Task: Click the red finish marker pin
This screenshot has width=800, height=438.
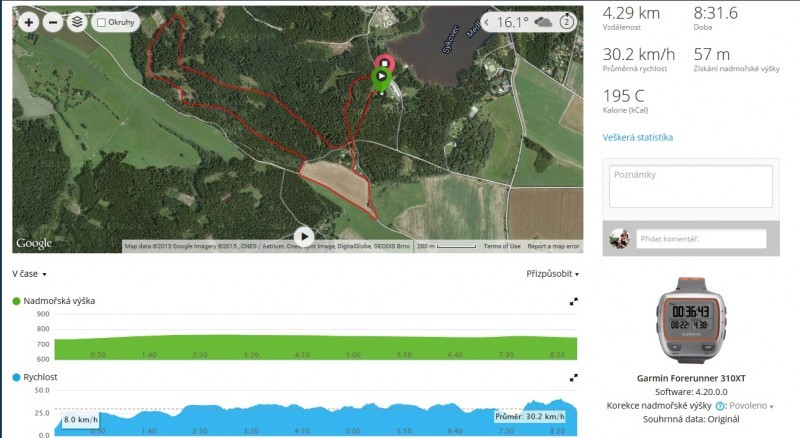Action: pos(385,62)
